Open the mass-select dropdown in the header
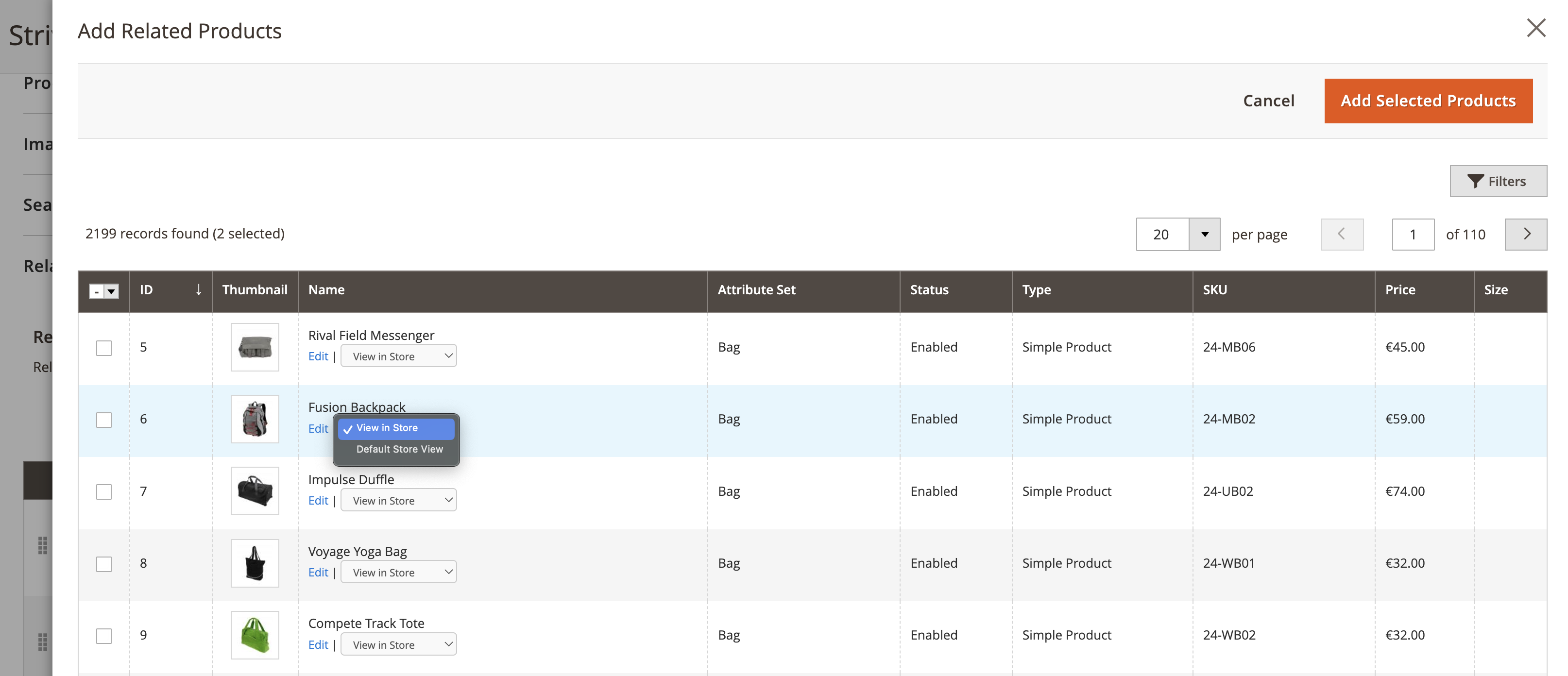 pyautogui.click(x=111, y=291)
